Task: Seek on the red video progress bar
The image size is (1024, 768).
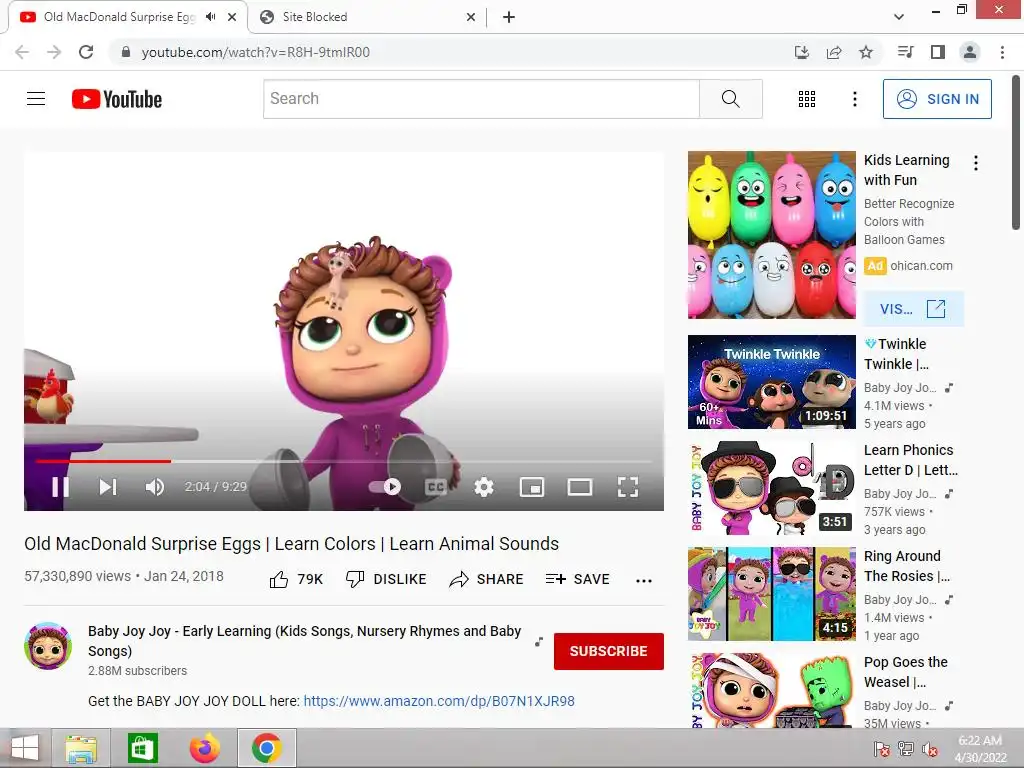Action: 344,461
